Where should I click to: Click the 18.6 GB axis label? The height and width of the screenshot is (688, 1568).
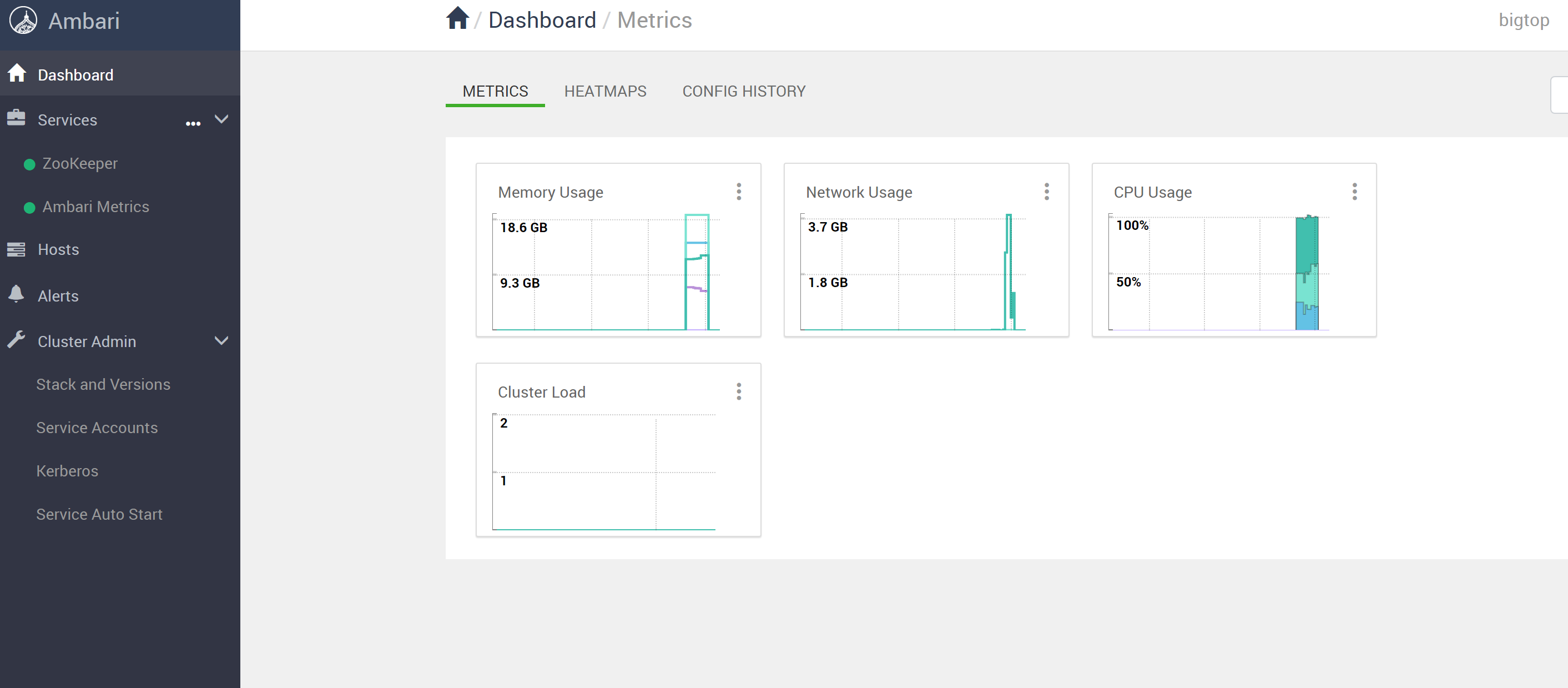click(523, 228)
